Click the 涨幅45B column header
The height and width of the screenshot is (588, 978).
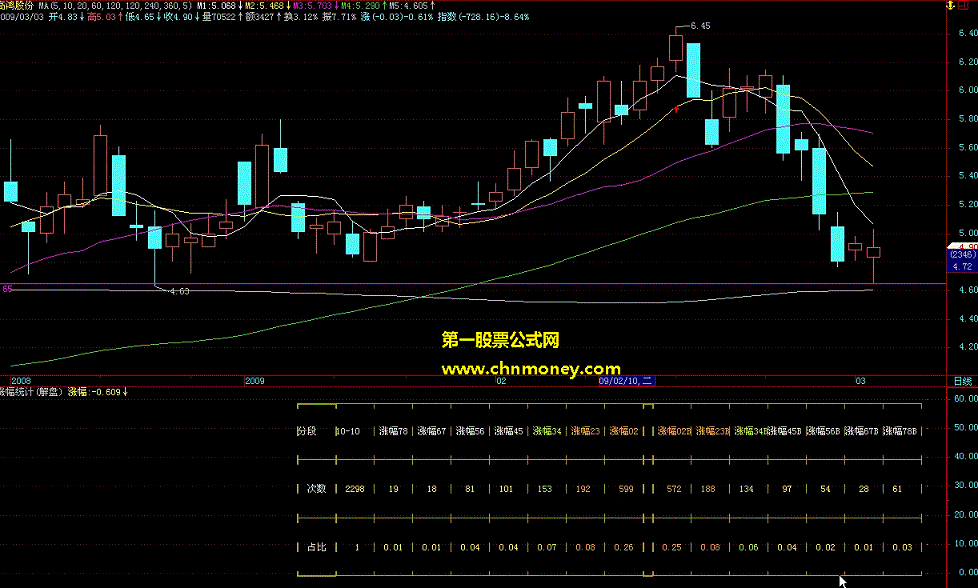[x=785, y=431]
